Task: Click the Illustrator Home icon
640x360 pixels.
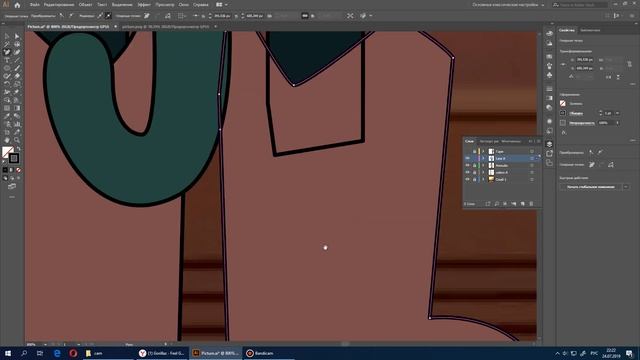Action: (x=17, y=5)
